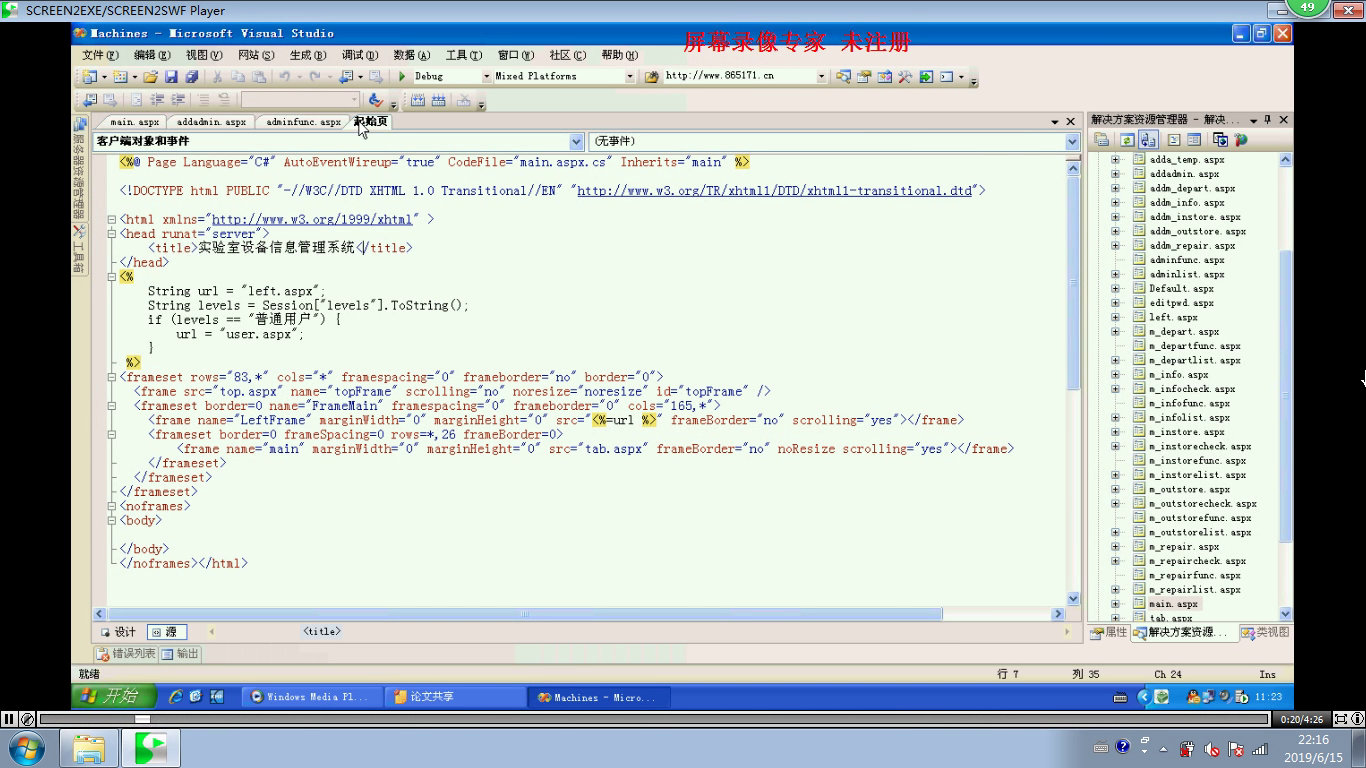The width and height of the screenshot is (1366, 768).
Task: Open the 开始 Start button
Action: [114, 696]
